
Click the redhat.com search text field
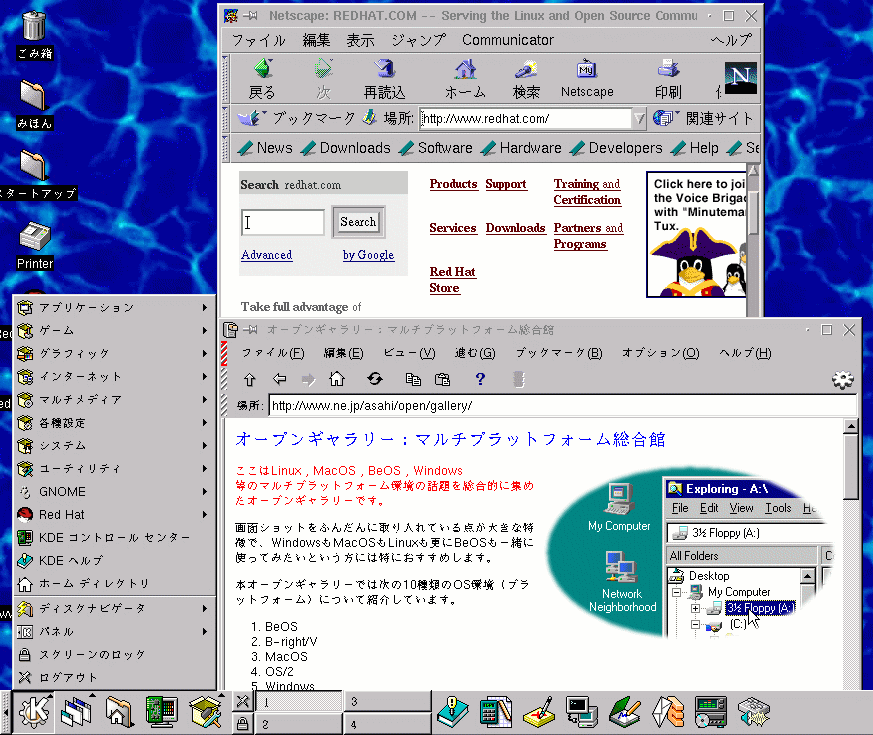283,222
